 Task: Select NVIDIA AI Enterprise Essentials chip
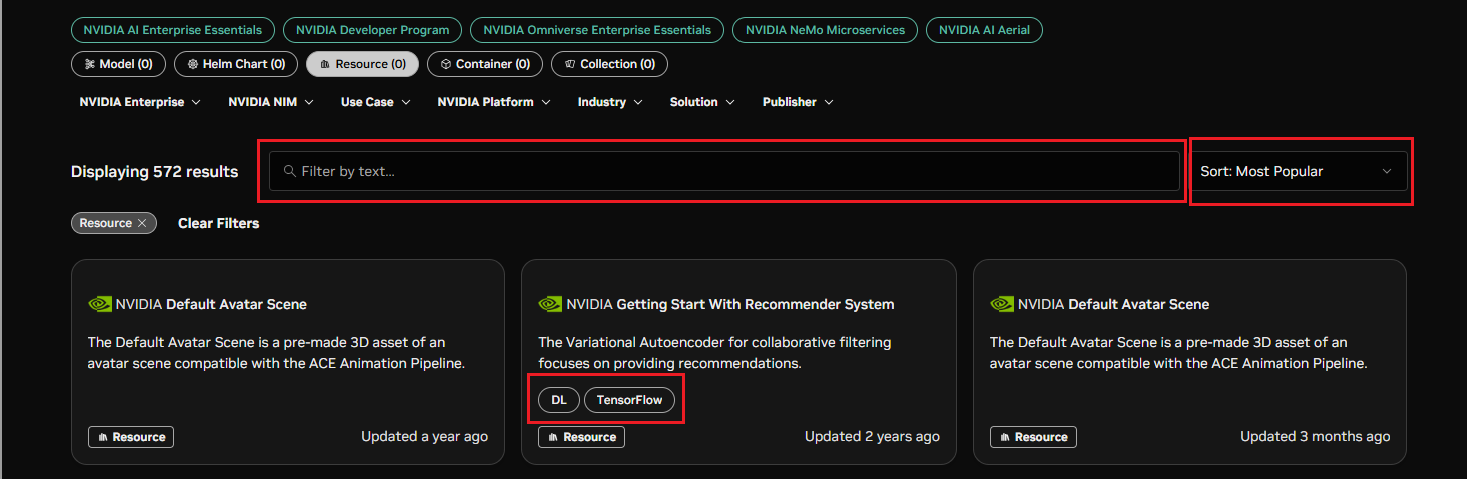click(x=173, y=30)
